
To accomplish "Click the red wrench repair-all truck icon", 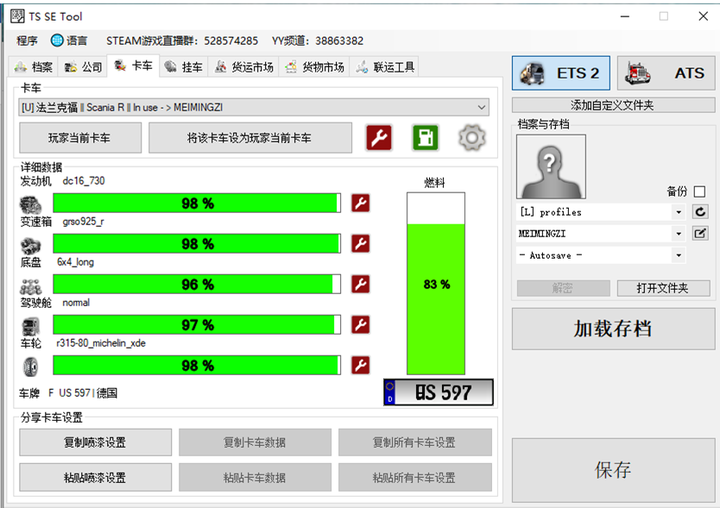I will pos(379,137).
